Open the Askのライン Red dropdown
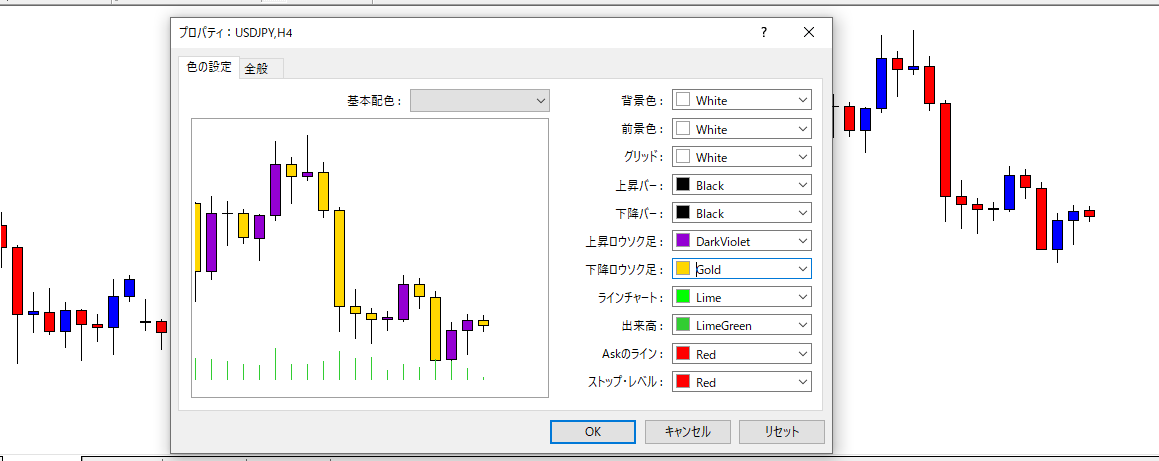 [741, 354]
